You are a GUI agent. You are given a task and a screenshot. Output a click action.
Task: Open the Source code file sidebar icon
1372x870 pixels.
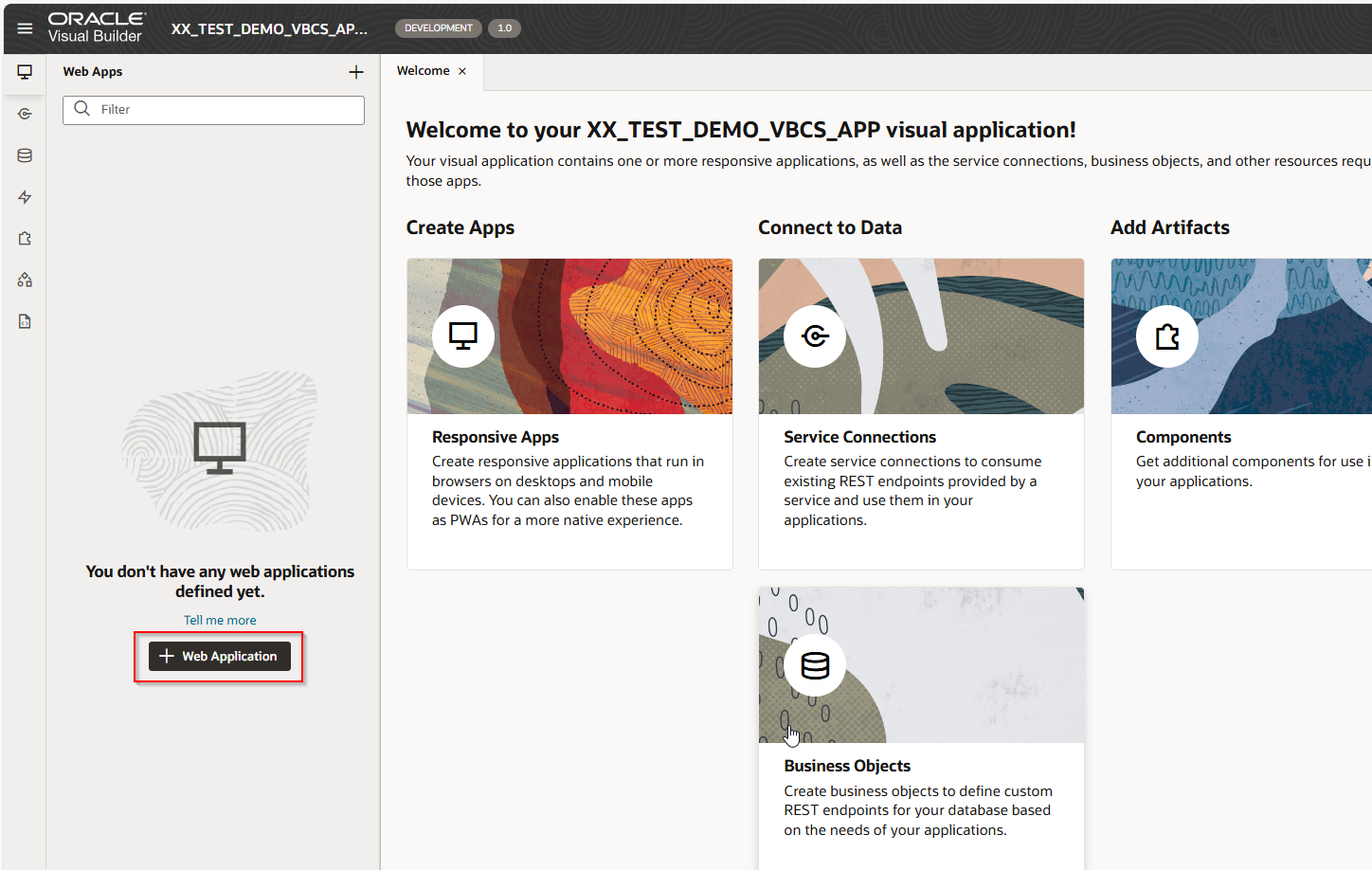pyautogui.click(x=24, y=321)
